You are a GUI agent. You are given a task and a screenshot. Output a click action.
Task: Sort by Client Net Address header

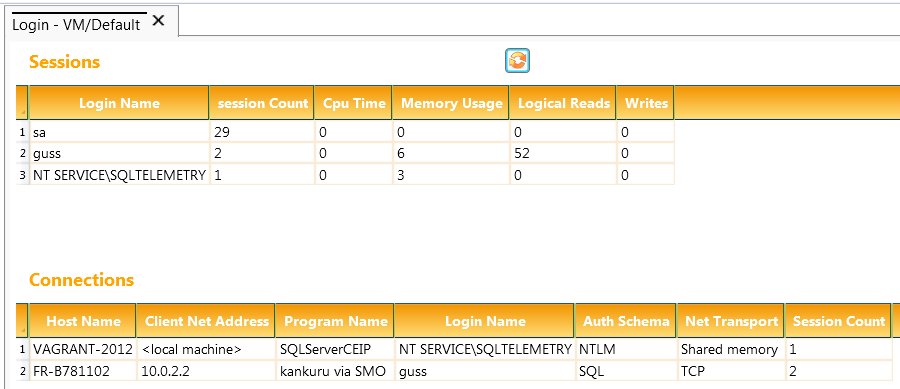(206, 321)
